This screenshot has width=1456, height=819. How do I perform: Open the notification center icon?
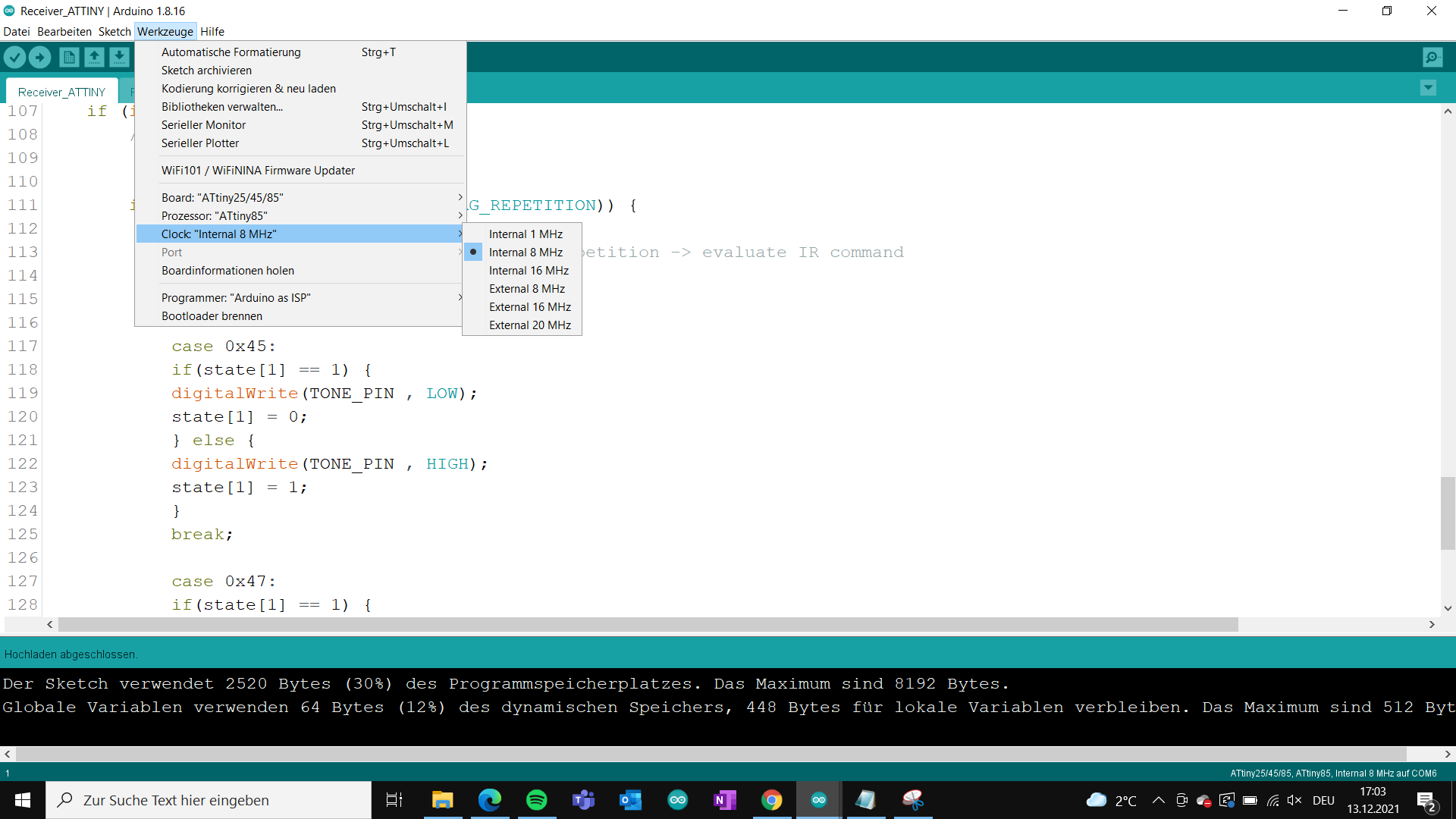[x=1426, y=801]
